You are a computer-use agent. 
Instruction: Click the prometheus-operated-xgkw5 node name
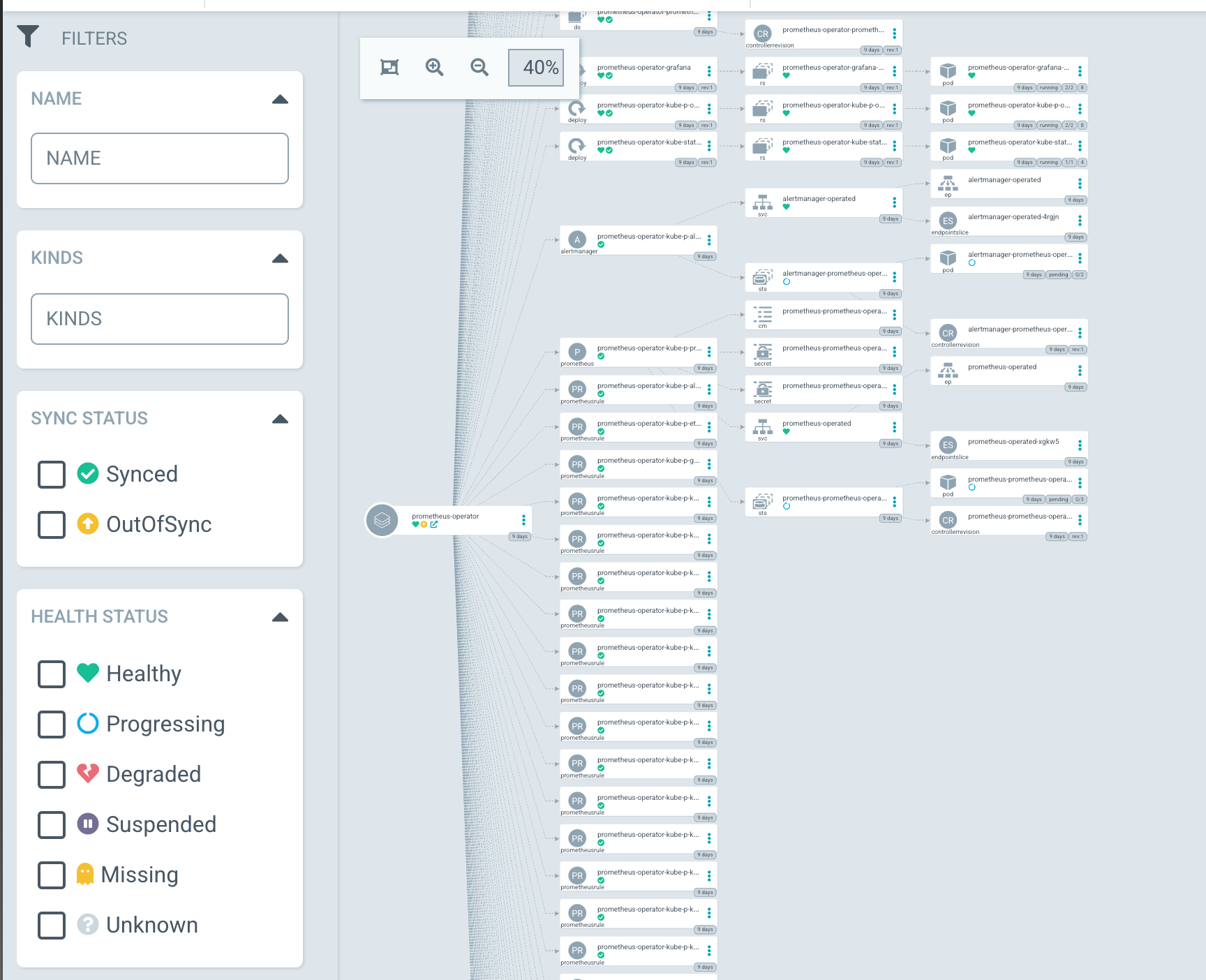click(1013, 442)
